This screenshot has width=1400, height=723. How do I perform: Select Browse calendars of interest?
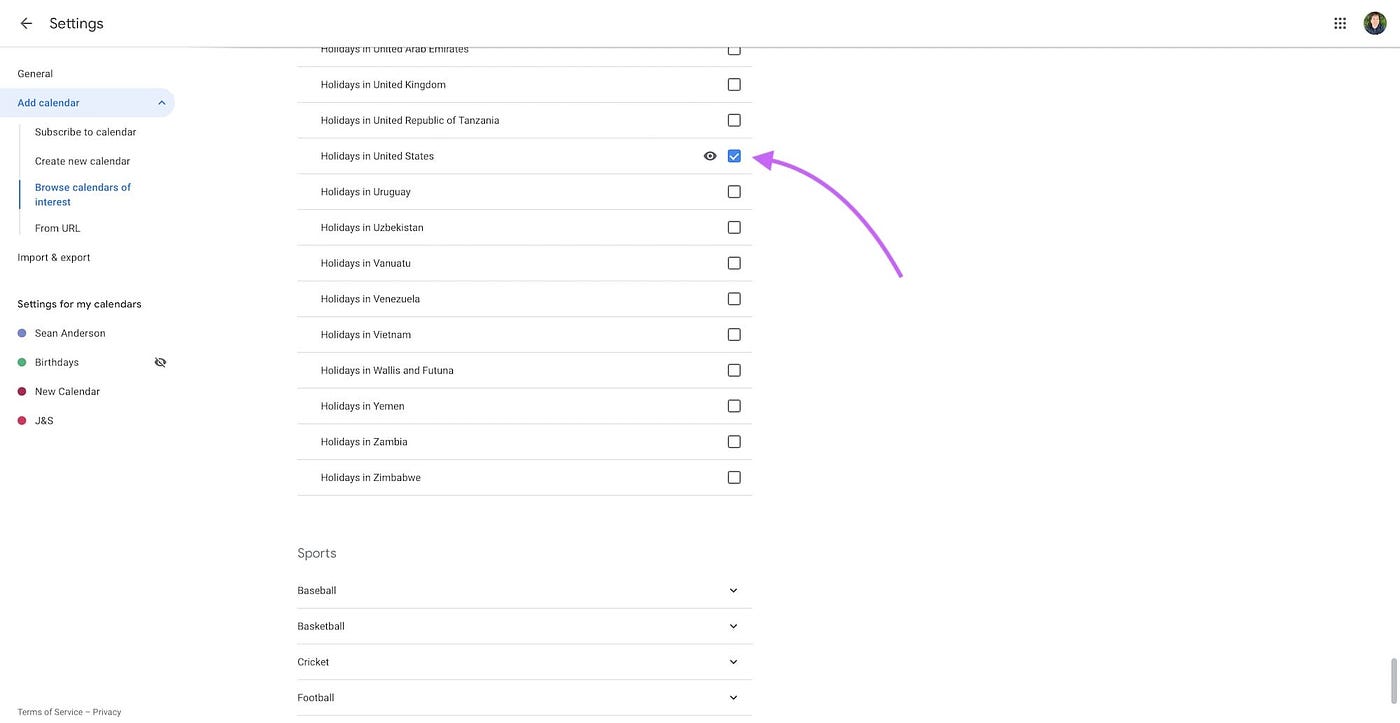(x=83, y=194)
